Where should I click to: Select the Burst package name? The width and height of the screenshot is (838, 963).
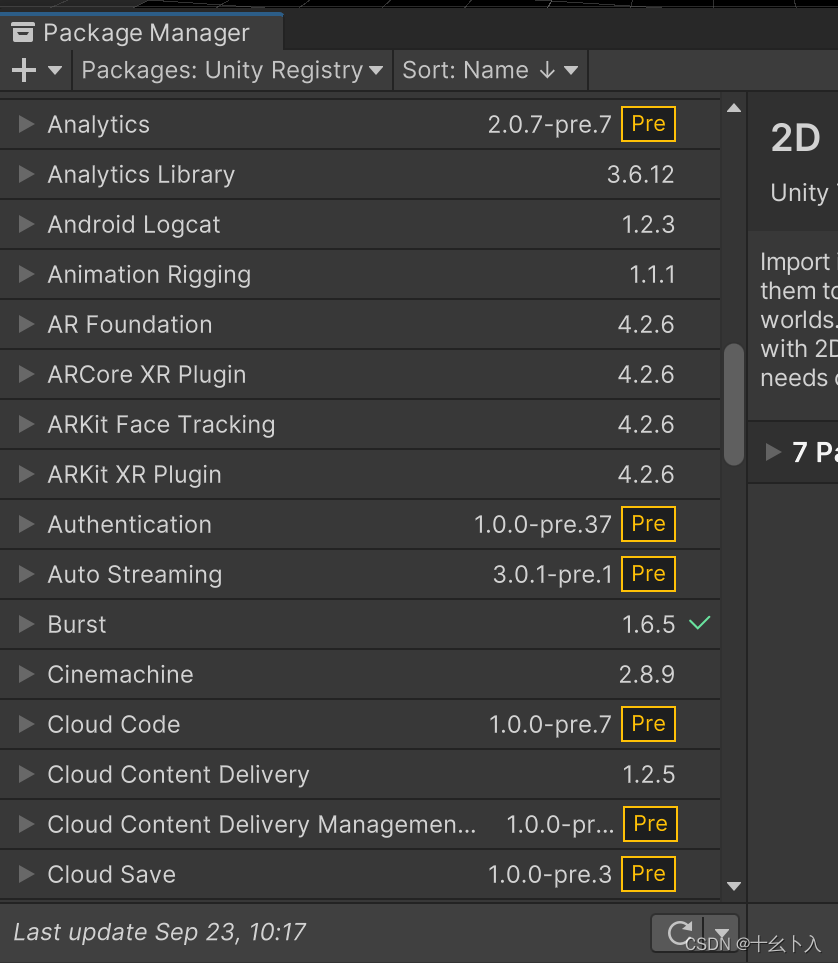tap(77, 625)
